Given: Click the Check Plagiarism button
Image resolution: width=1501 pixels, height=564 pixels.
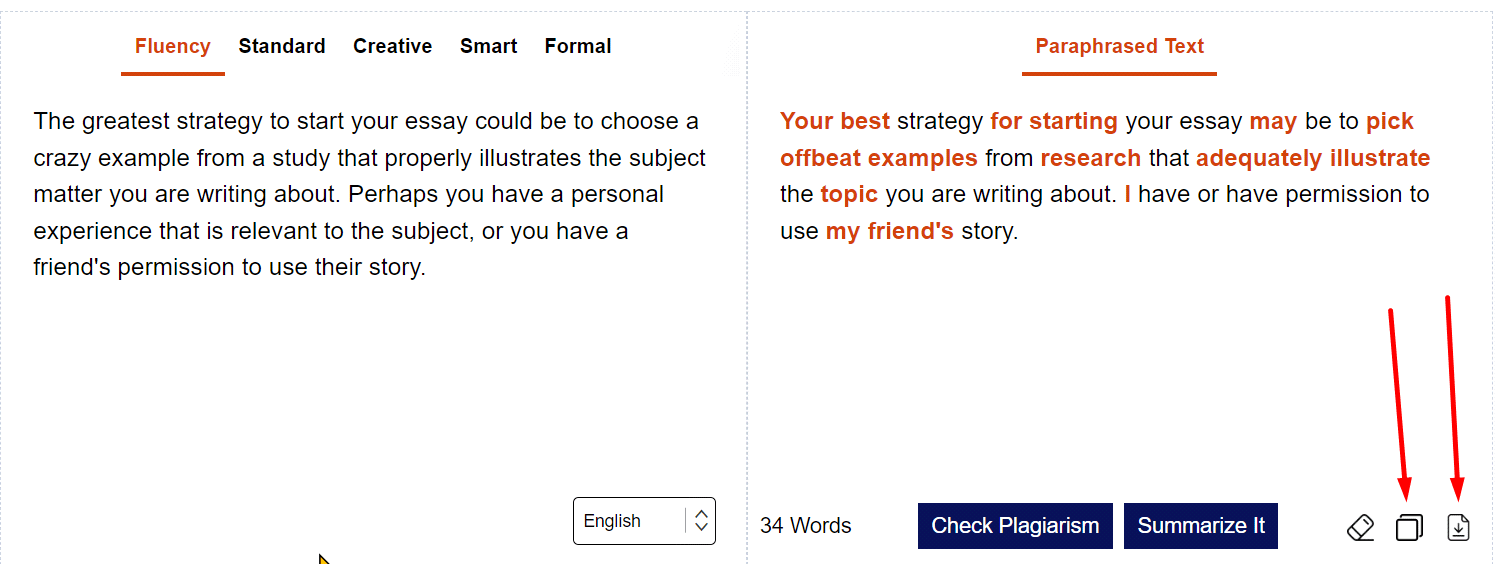Looking at the screenshot, I should [1015, 526].
